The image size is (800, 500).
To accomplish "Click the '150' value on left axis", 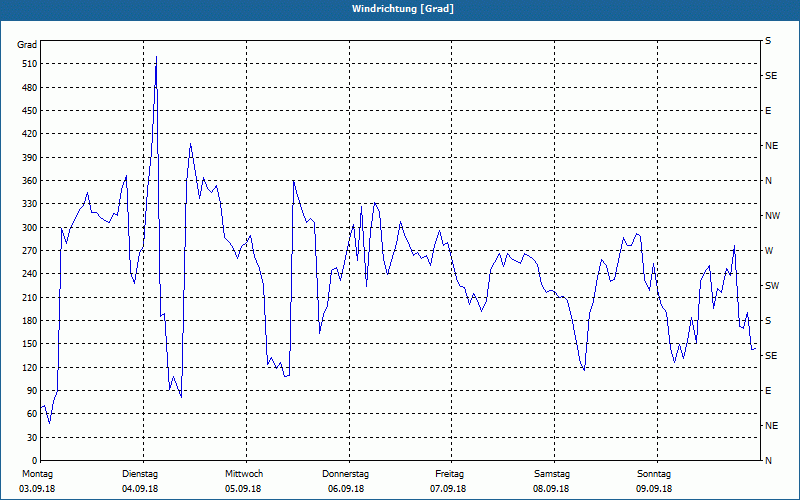I will [30, 344].
